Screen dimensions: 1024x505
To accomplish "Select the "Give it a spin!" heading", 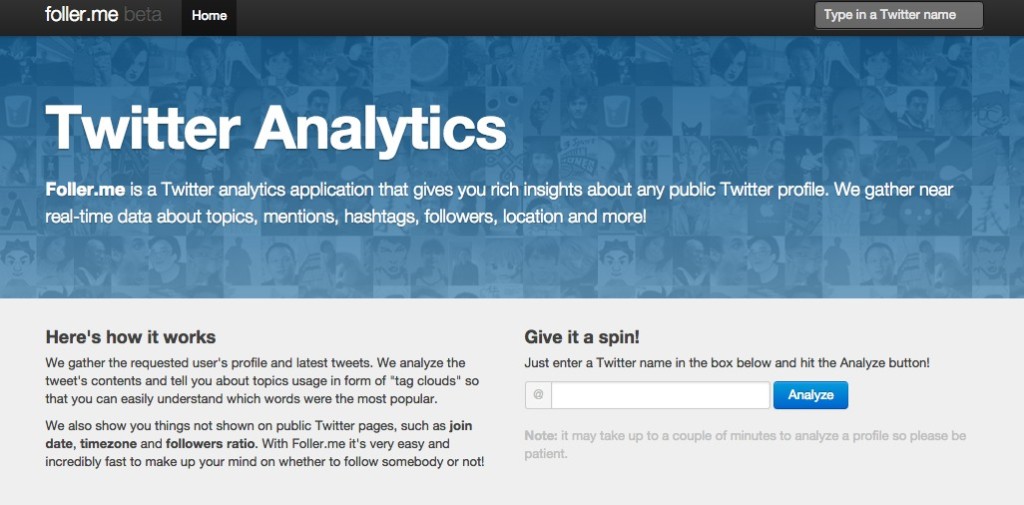I will point(582,337).
